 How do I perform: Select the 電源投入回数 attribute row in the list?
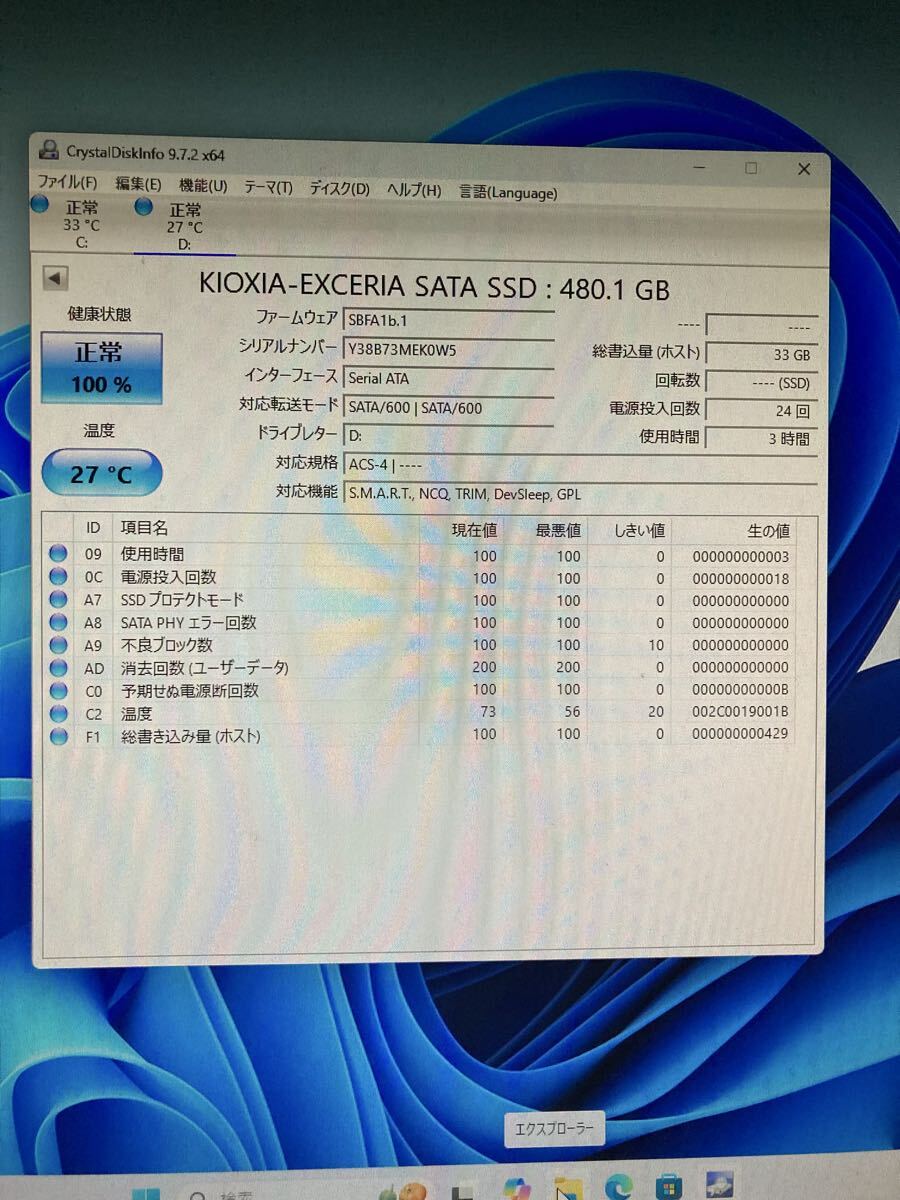(420, 578)
